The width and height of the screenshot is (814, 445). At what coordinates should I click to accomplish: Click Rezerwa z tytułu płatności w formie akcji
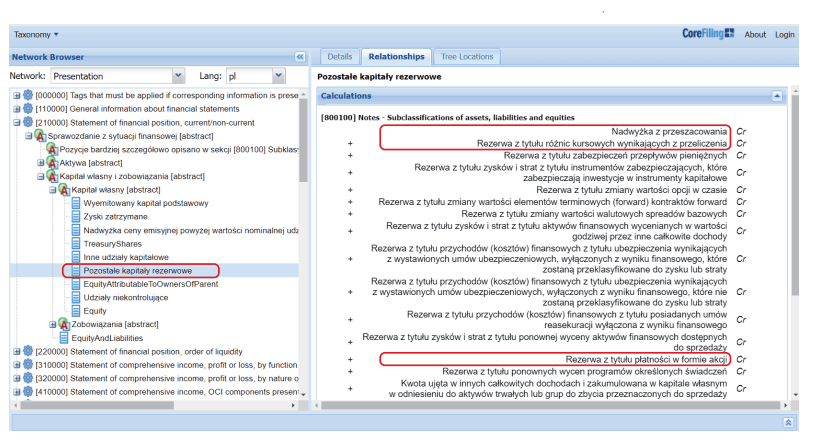click(x=646, y=359)
